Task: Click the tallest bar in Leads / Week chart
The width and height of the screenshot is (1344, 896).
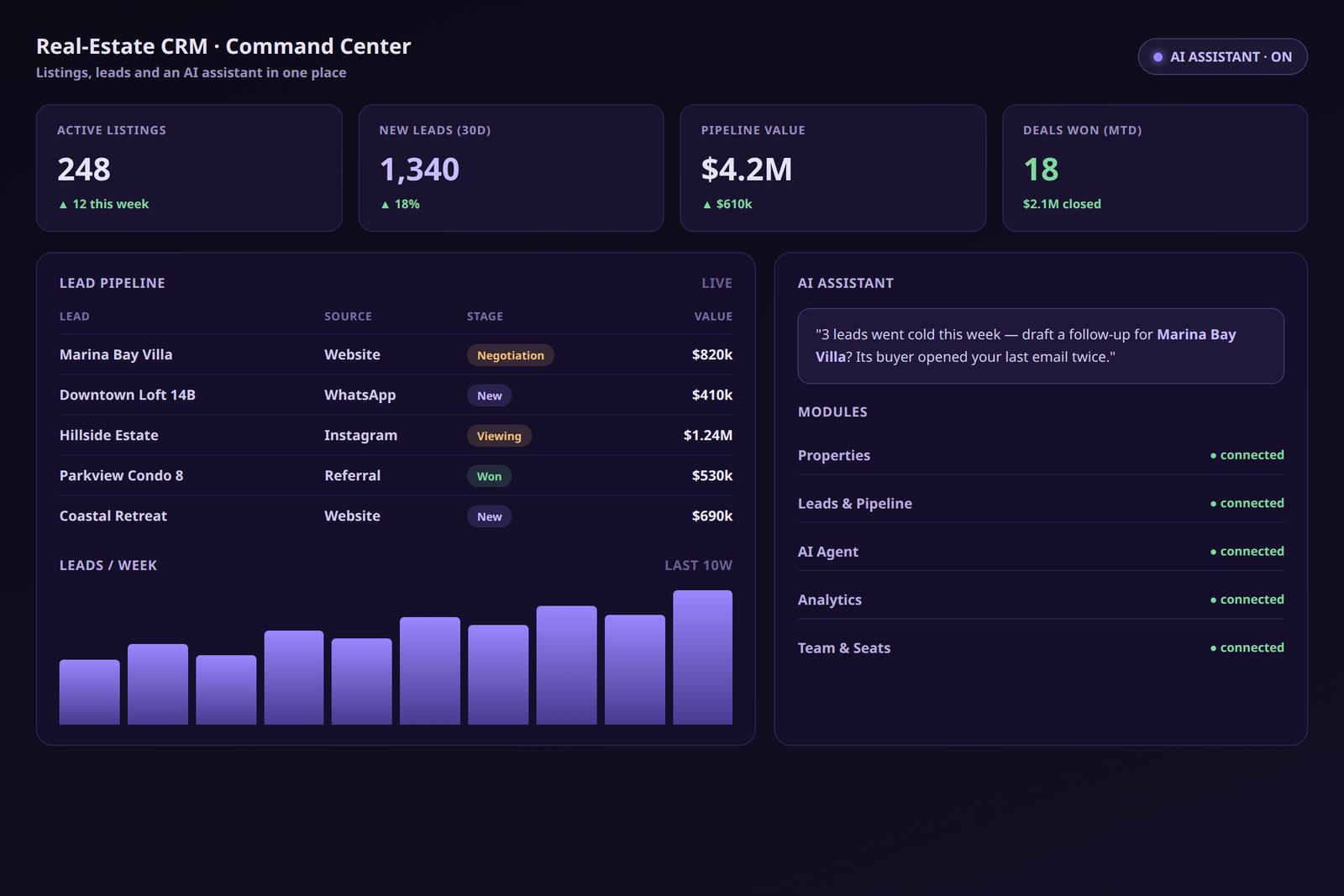Action: click(x=702, y=658)
